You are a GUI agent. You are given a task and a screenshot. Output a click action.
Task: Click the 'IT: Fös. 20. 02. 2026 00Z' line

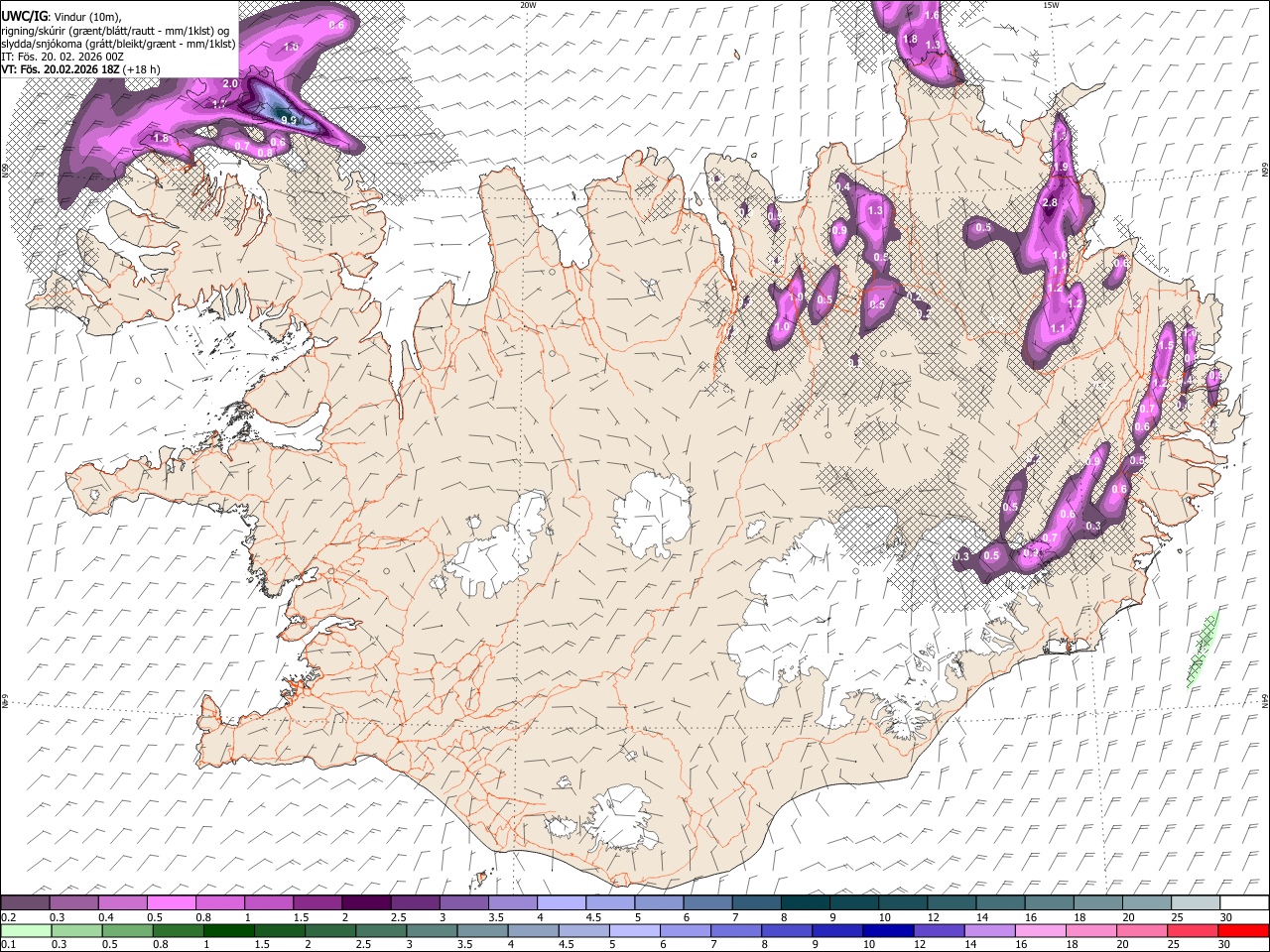tap(63, 57)
